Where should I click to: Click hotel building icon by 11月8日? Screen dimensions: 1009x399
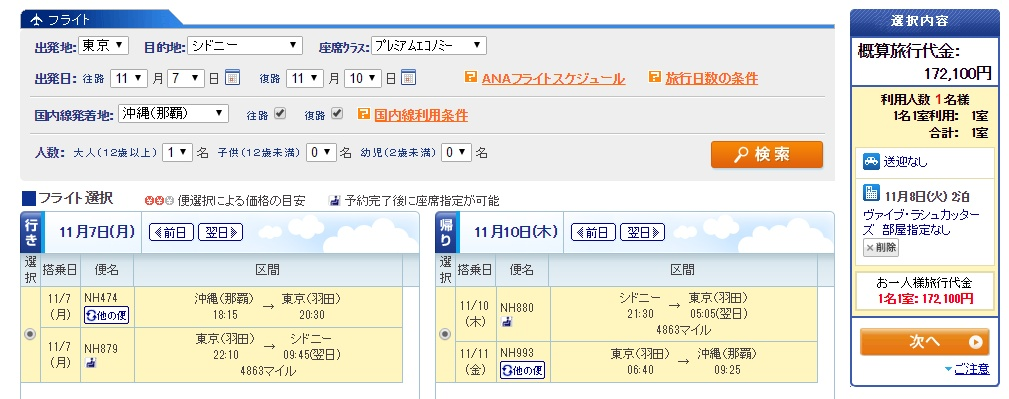click(x=871, y=192)
